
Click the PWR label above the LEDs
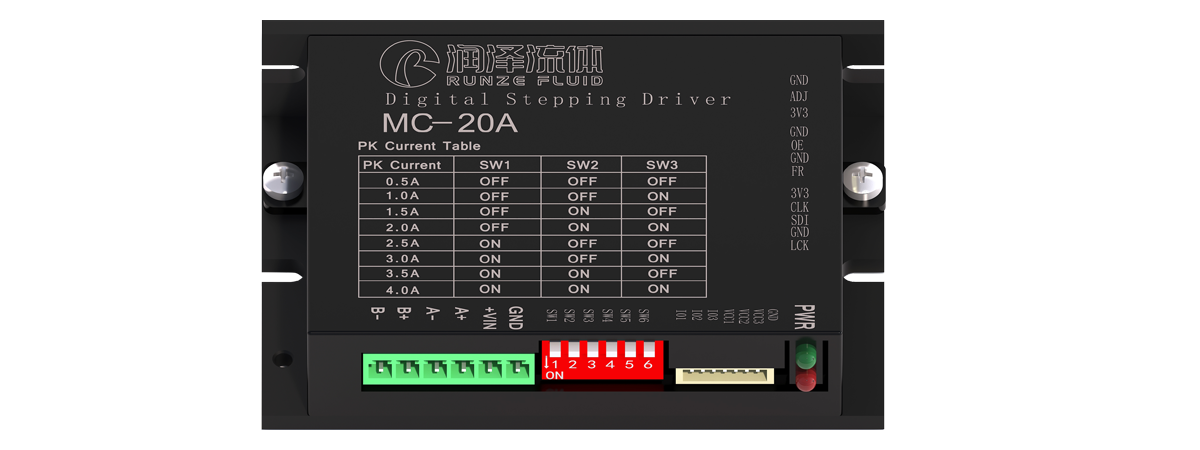point(805,316)
